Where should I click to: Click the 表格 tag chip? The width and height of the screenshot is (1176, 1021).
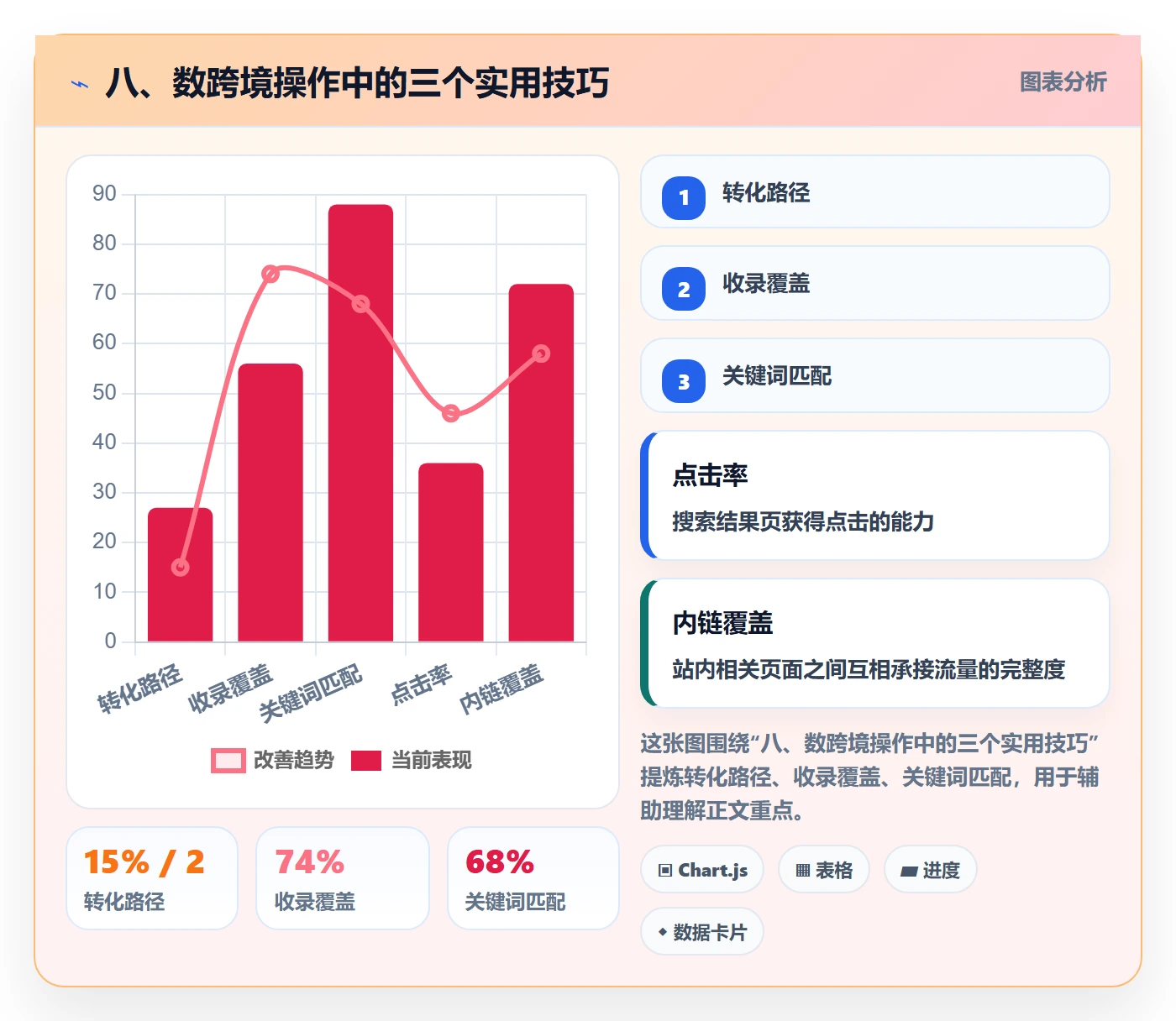pos(824,870)
